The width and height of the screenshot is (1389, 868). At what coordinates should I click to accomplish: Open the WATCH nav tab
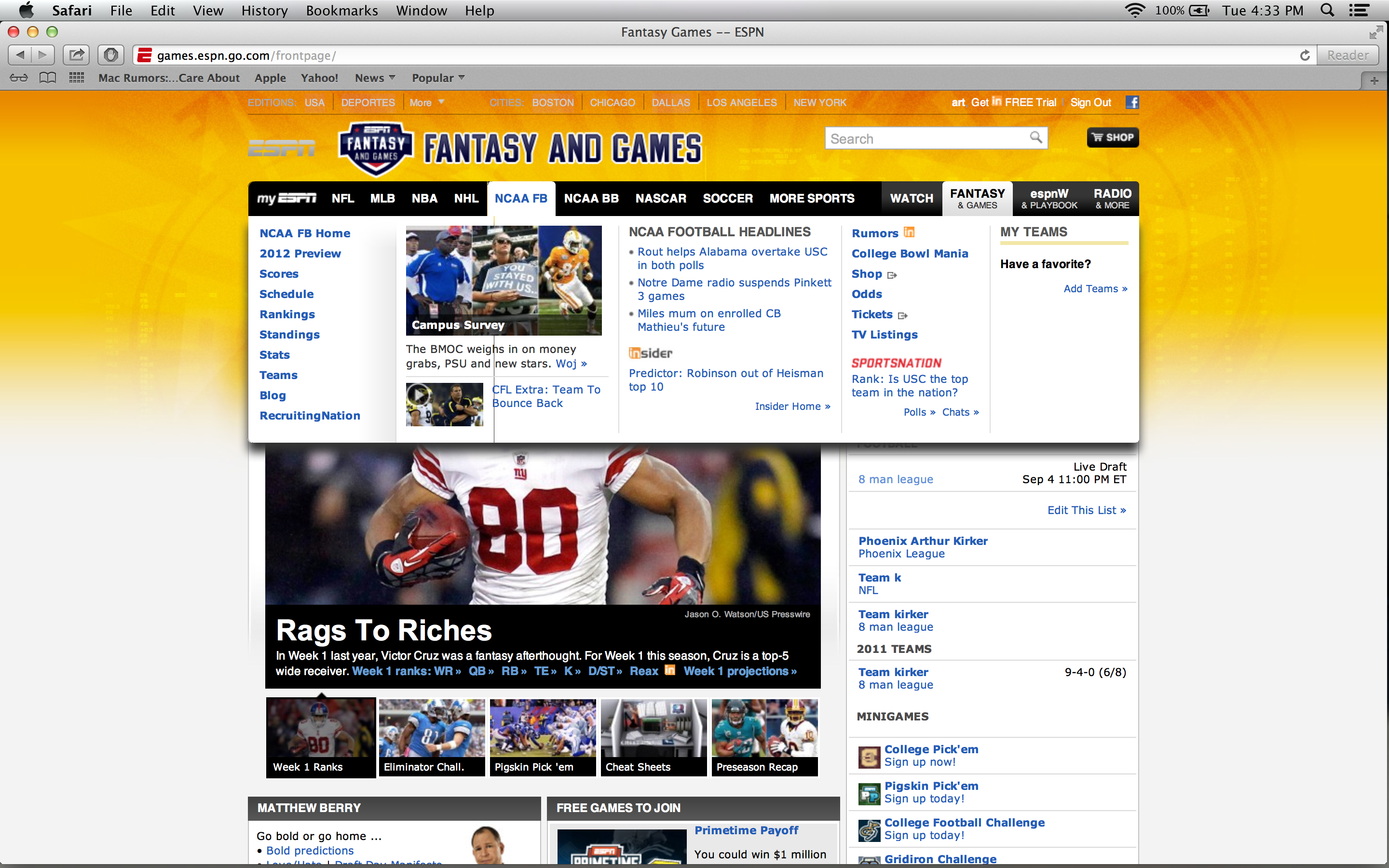click(912, 198)
